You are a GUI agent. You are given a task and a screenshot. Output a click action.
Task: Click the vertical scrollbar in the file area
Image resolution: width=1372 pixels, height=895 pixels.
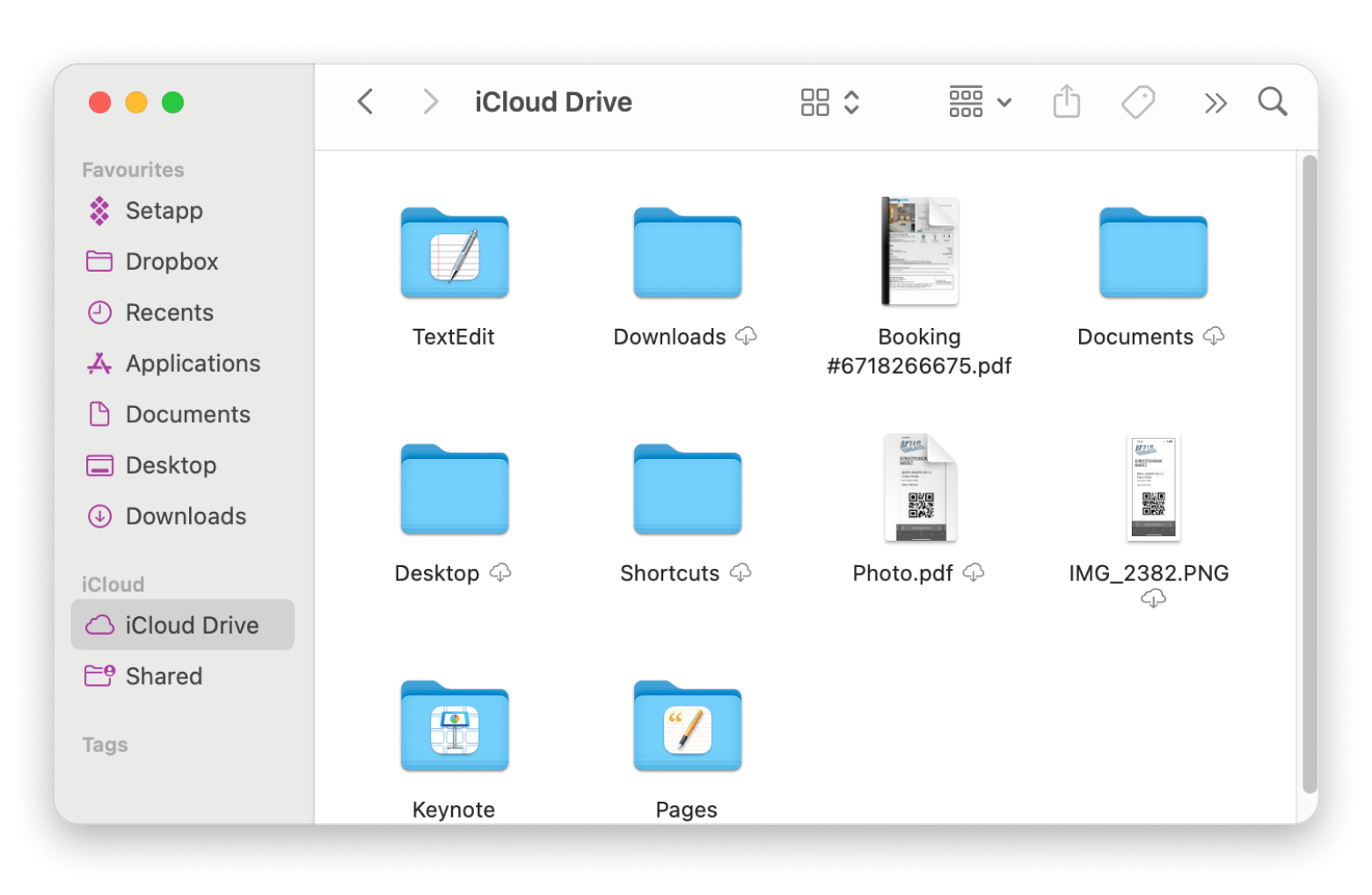(x=1309, y=475)
